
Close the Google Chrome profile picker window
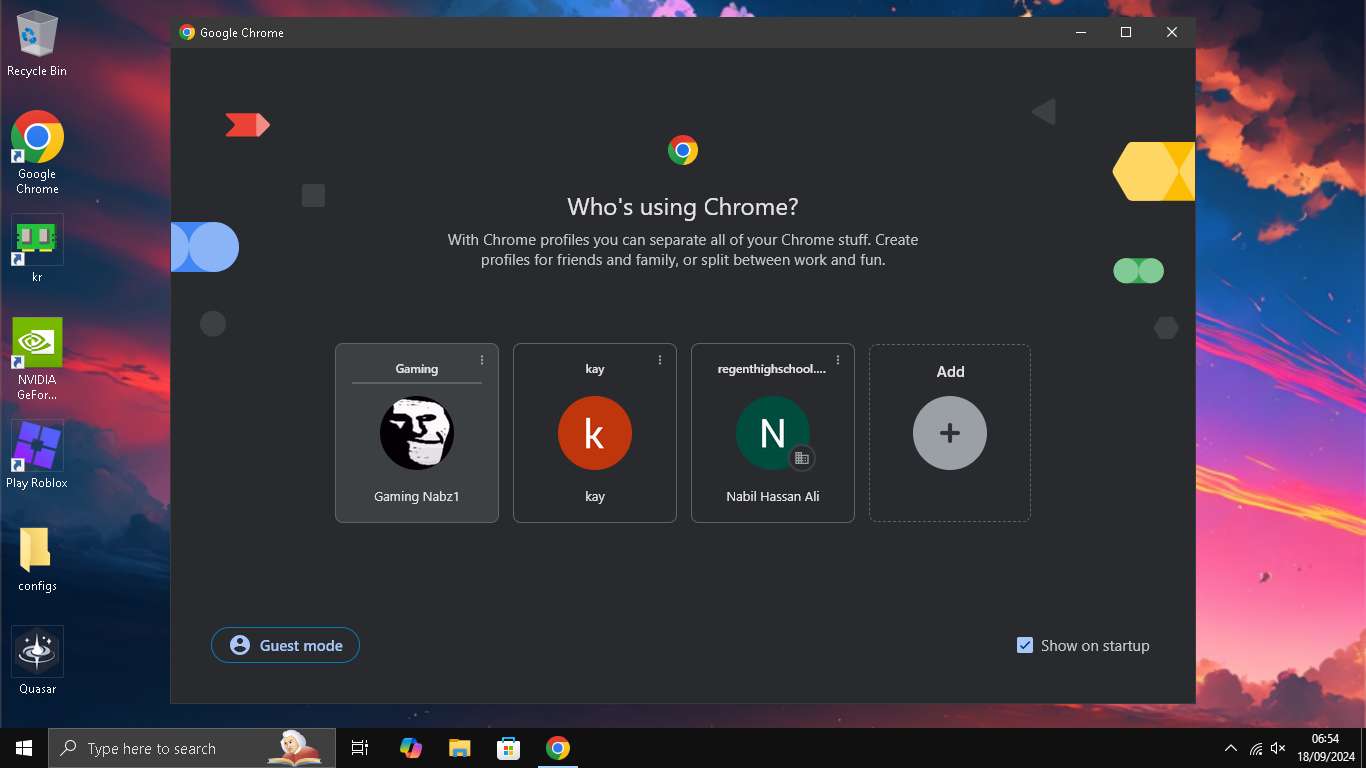coord(1172,32)
